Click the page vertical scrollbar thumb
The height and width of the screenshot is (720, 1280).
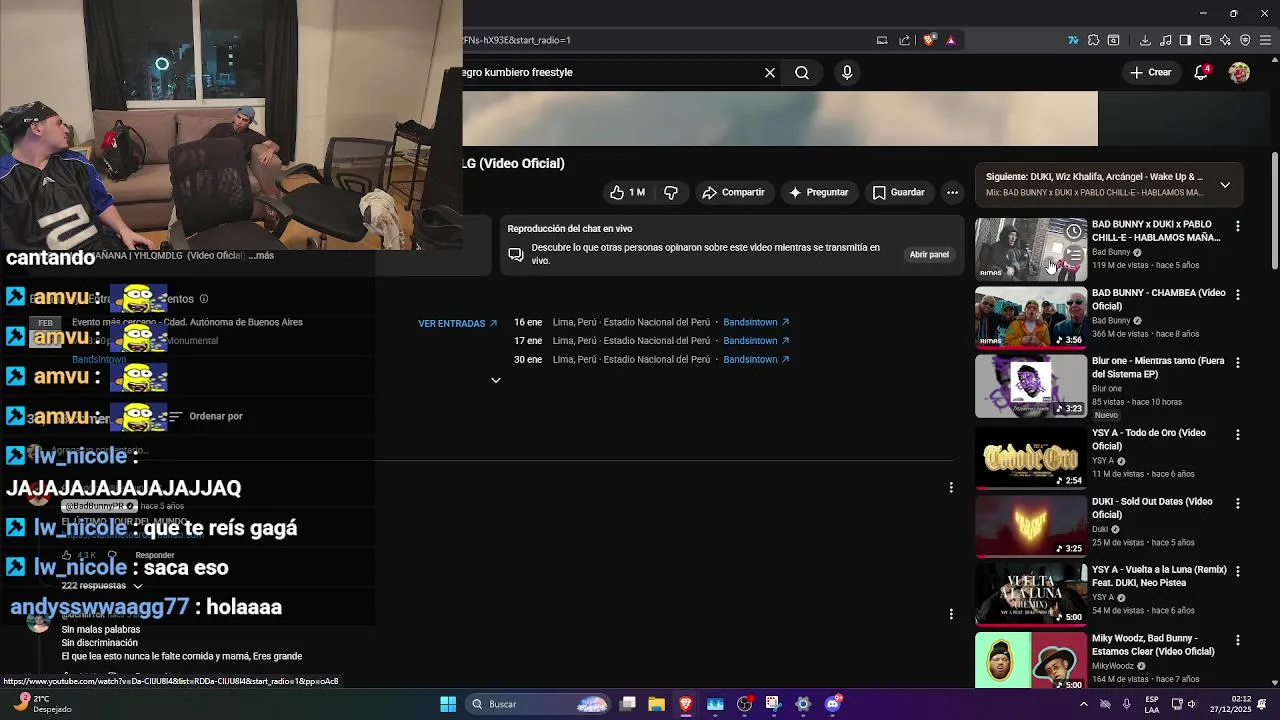pyautogui.click(x=1275, y=211)
